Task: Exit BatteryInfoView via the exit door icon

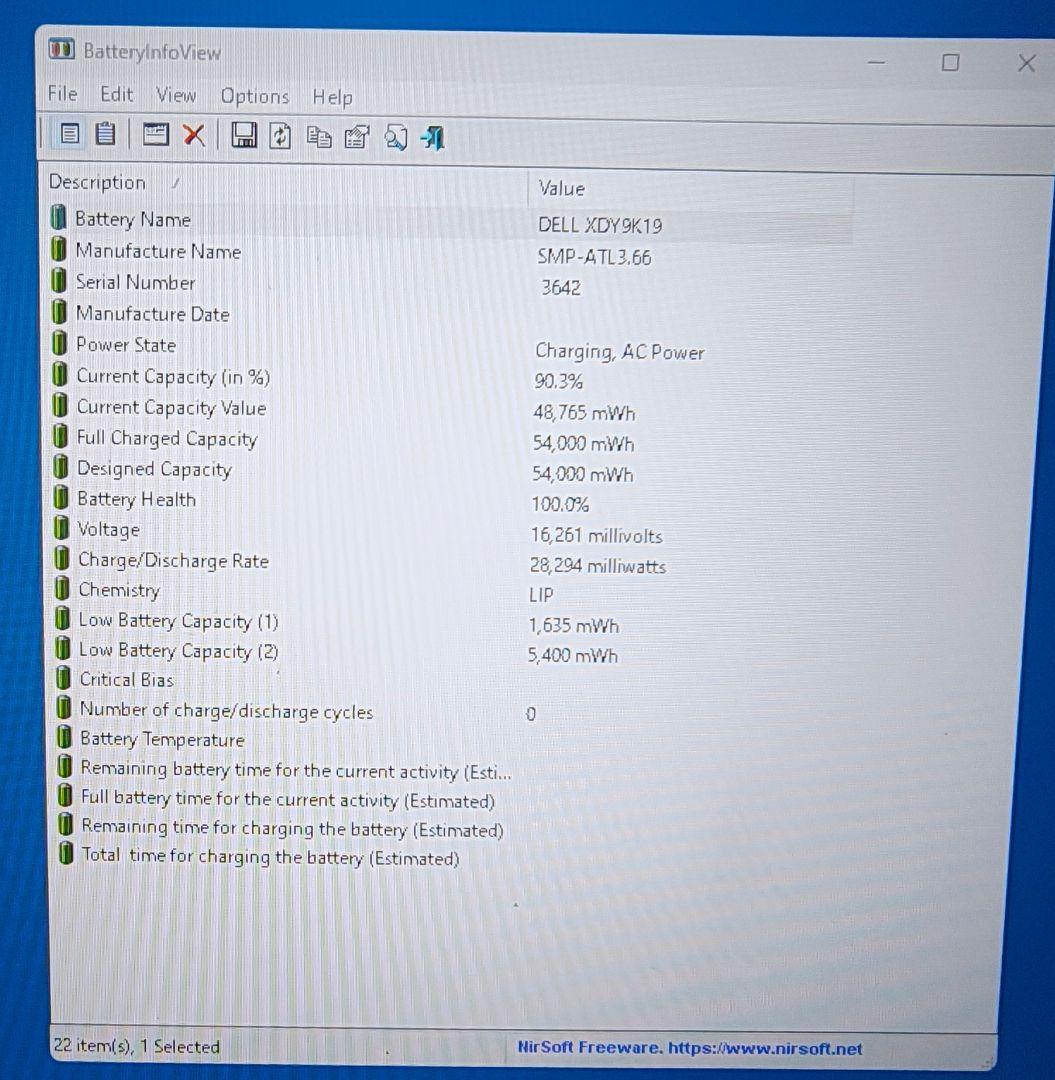Action: pyautogui.click(x=431, y=138)
